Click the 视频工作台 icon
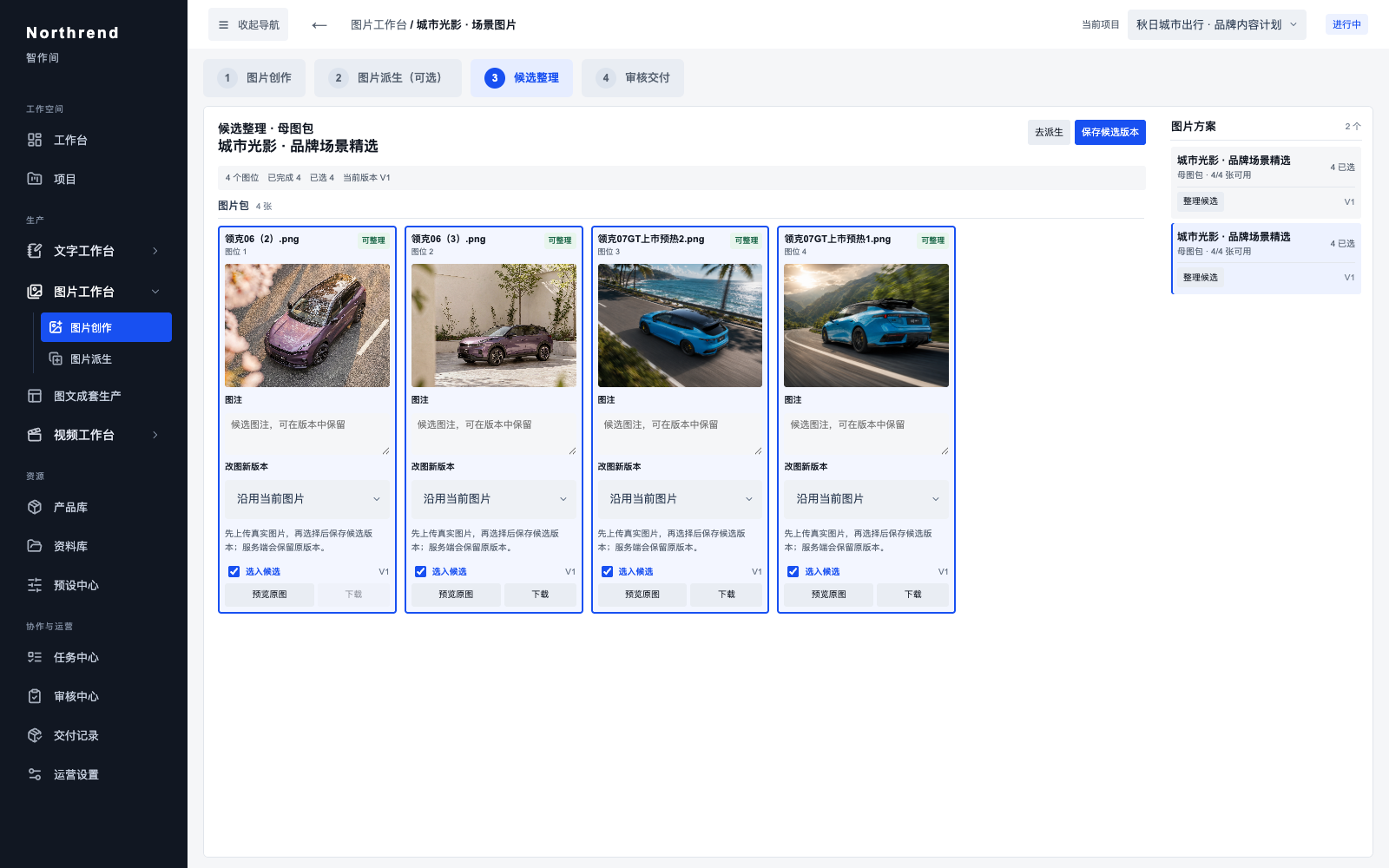This screenshot has width=1389, height=868. tap(35, 435)
